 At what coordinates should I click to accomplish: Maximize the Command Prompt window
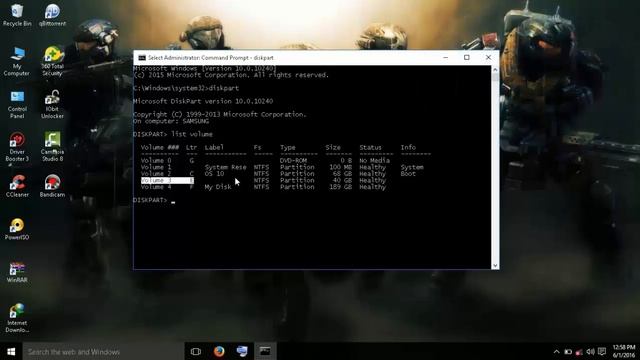tap(467, 58)
